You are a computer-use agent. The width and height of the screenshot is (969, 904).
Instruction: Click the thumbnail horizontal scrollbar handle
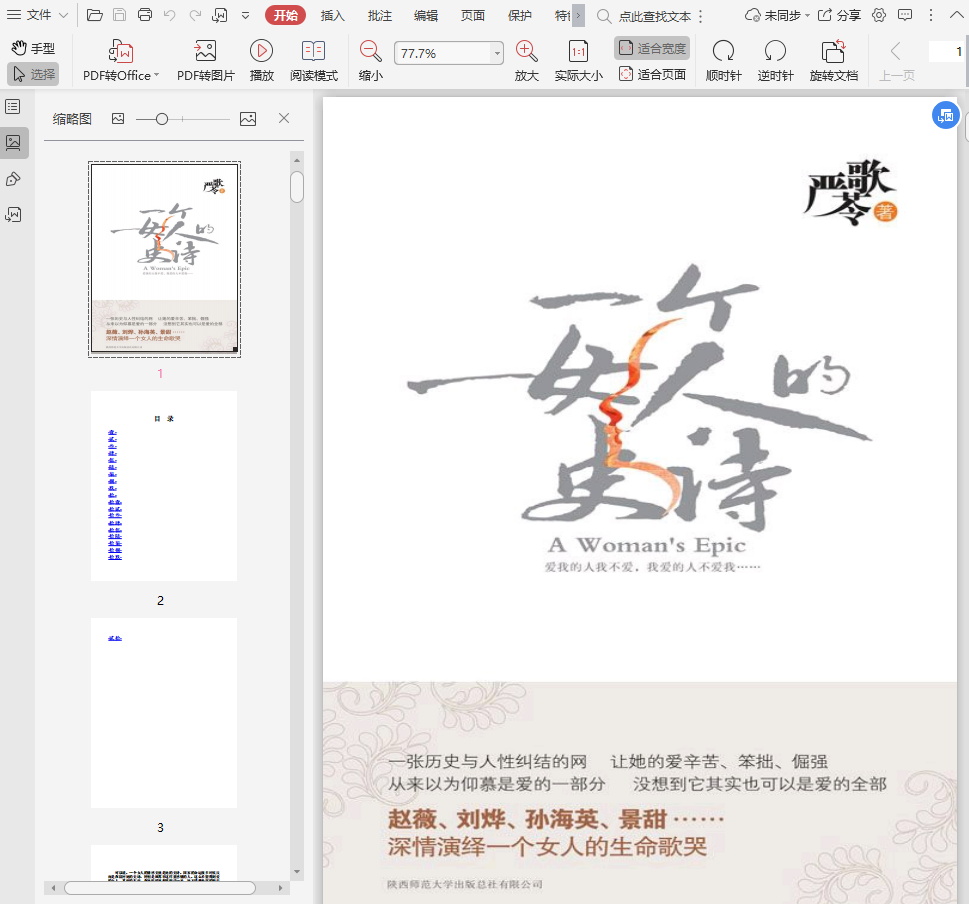[160, 888]
